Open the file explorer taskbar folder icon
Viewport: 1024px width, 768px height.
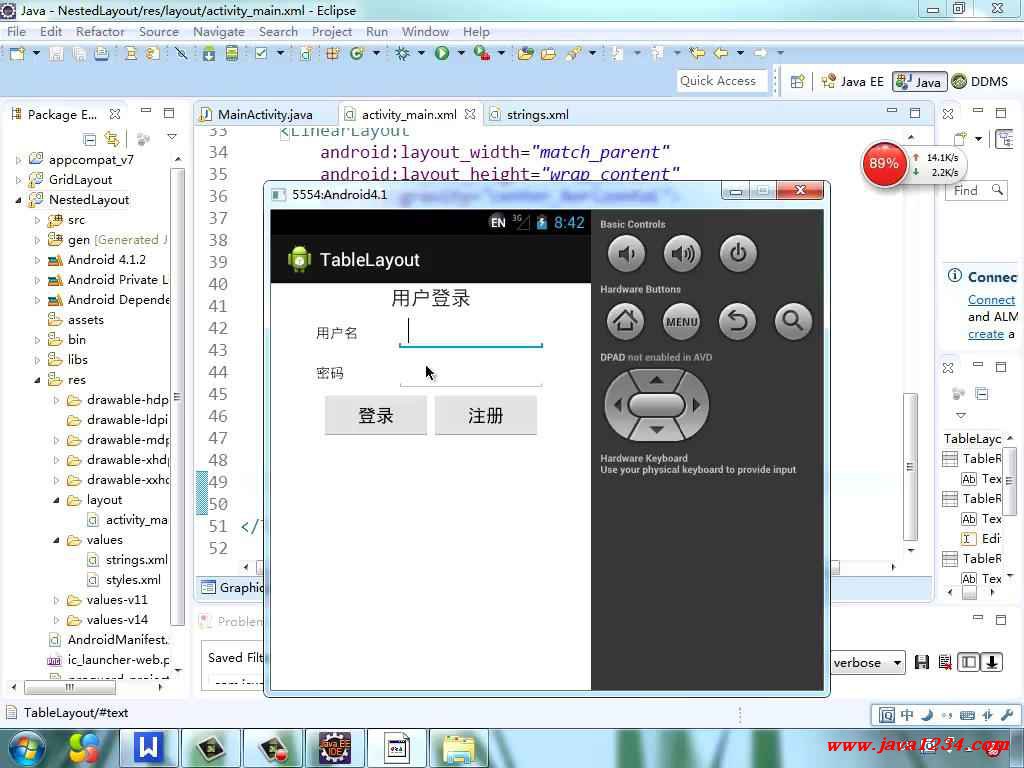(x=460, y=747)
